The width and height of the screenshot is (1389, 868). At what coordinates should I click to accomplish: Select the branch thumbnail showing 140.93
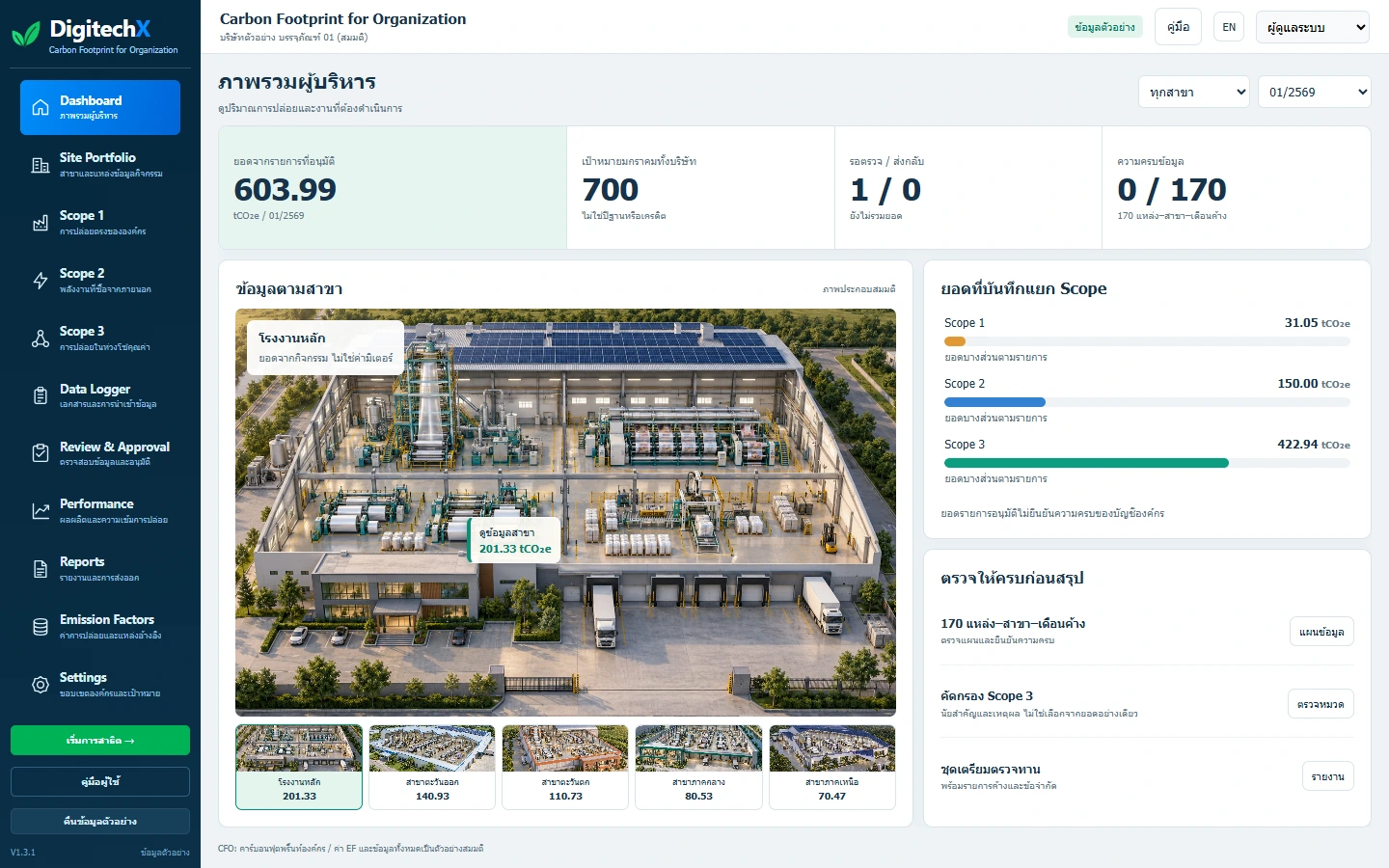432,767
